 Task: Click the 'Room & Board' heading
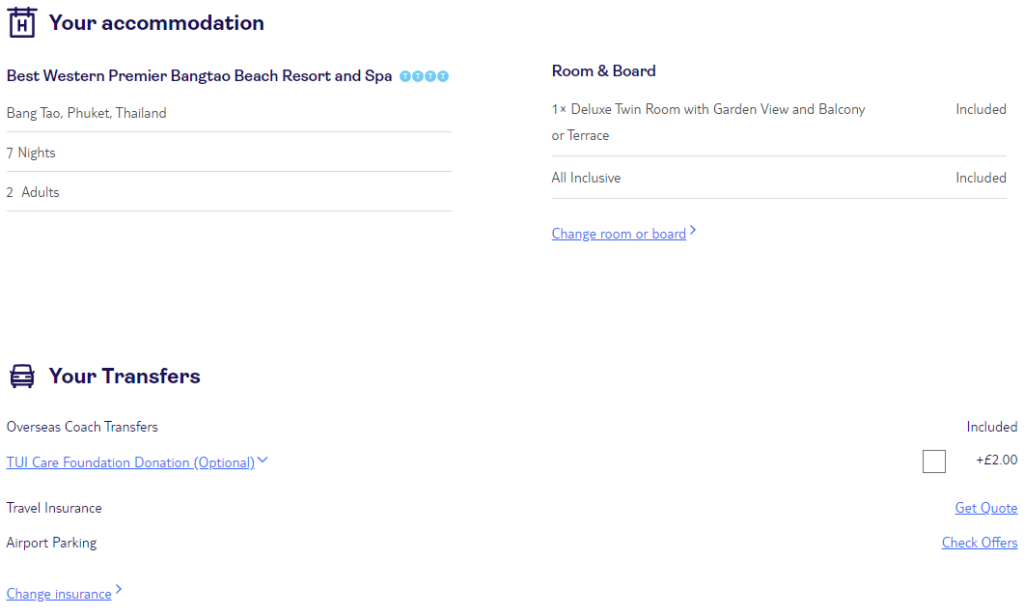603,71
